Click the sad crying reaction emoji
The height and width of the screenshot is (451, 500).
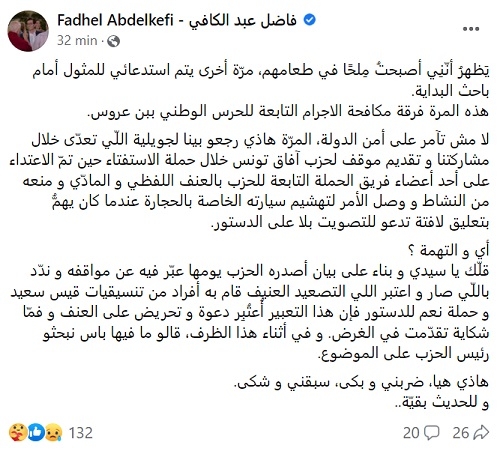(x=53, y=433)
